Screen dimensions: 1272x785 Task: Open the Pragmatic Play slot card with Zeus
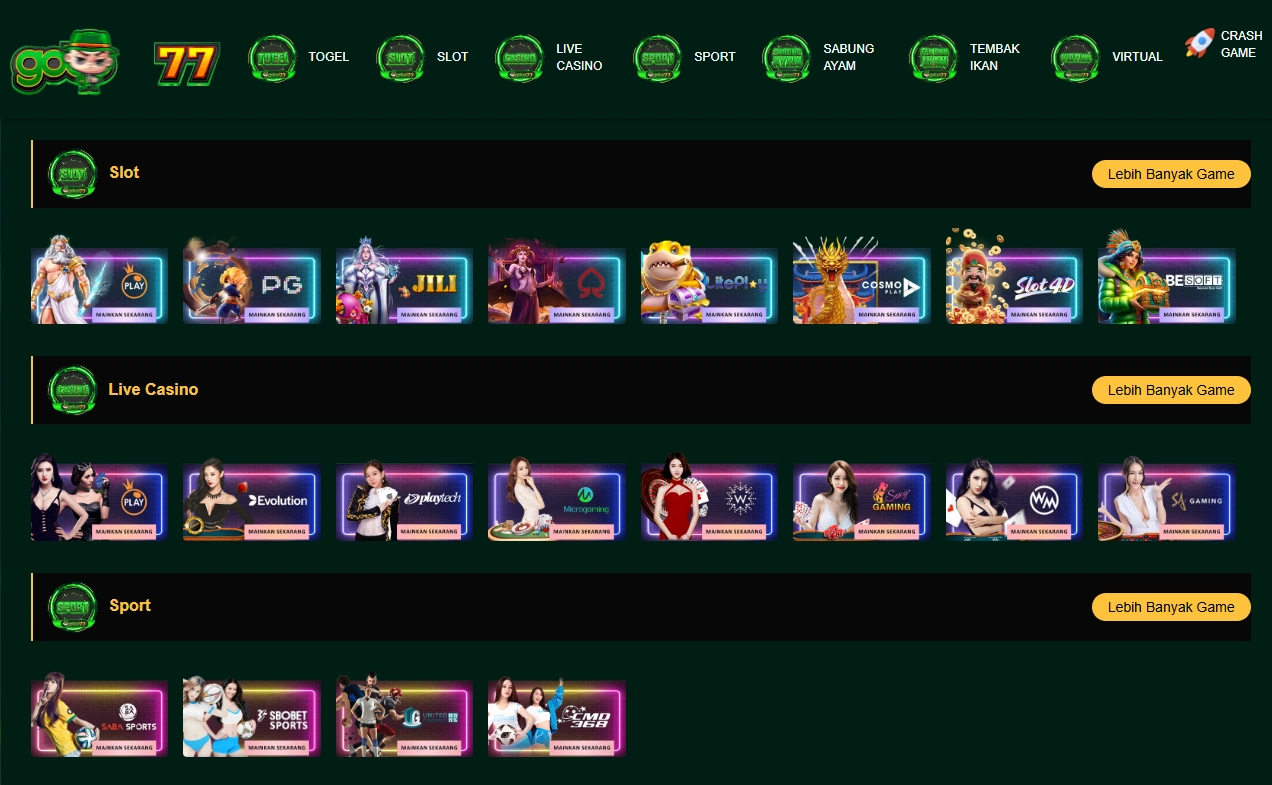(x=99, y=281)
